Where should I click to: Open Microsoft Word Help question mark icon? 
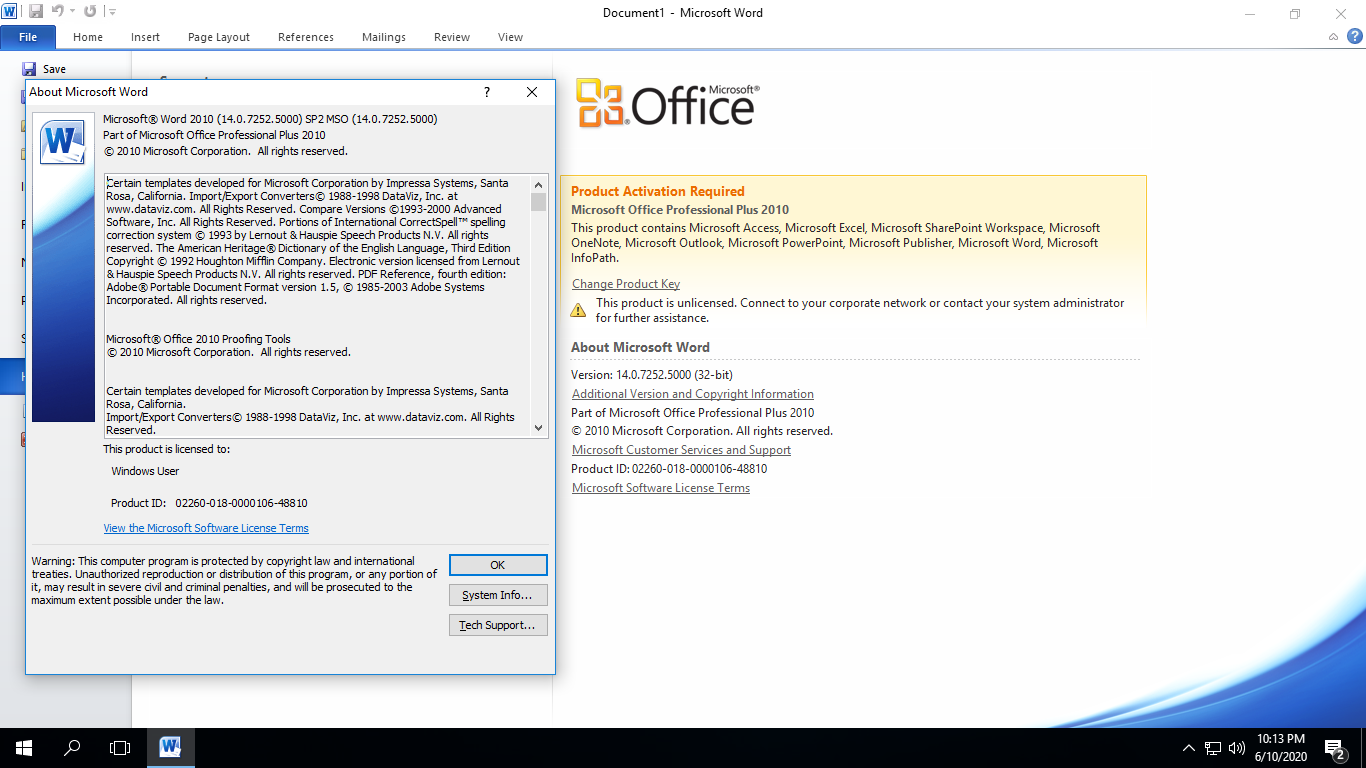(x=1355, y=36)
